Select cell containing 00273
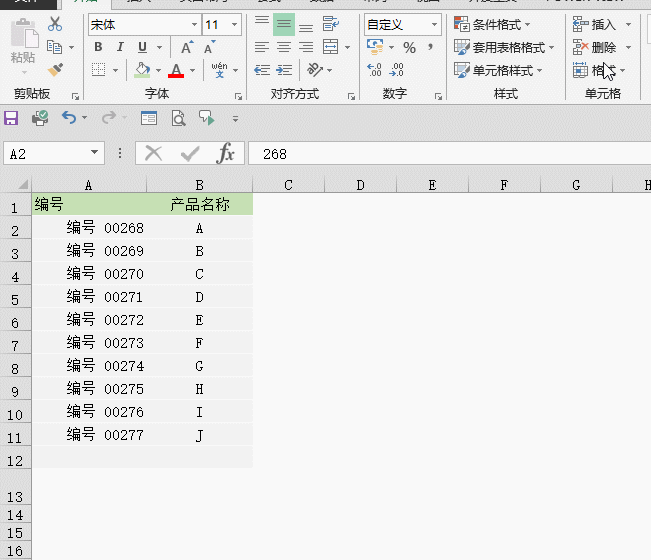 coord(89,343)
